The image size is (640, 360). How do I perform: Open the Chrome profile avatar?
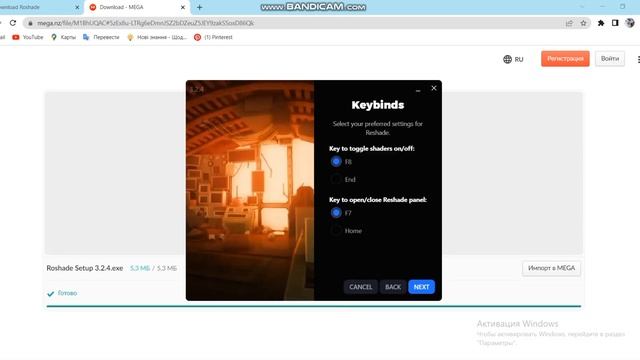630,23
